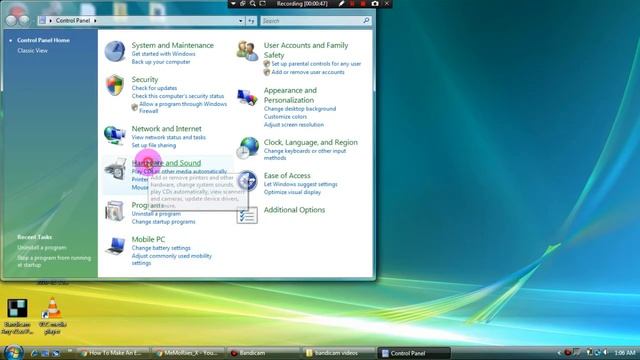Image resolution: width=640 pixels, height=360 pixels.
Task: Open Set up file sharing link
Action: pos(153,145)
